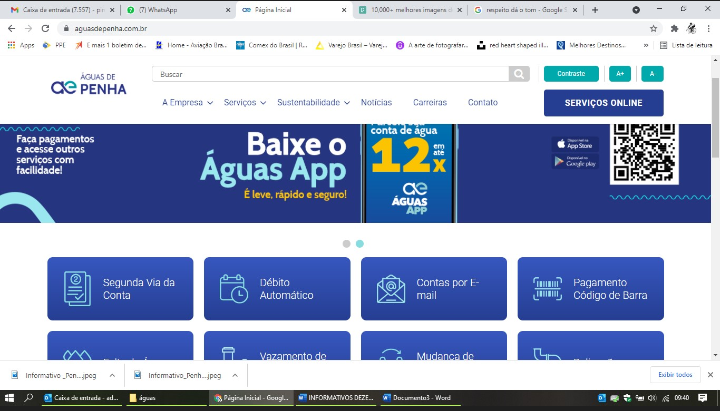This screenshot has width=720, height=411.
Task: Open system clock 09:40
Action: tap(682, 398)
